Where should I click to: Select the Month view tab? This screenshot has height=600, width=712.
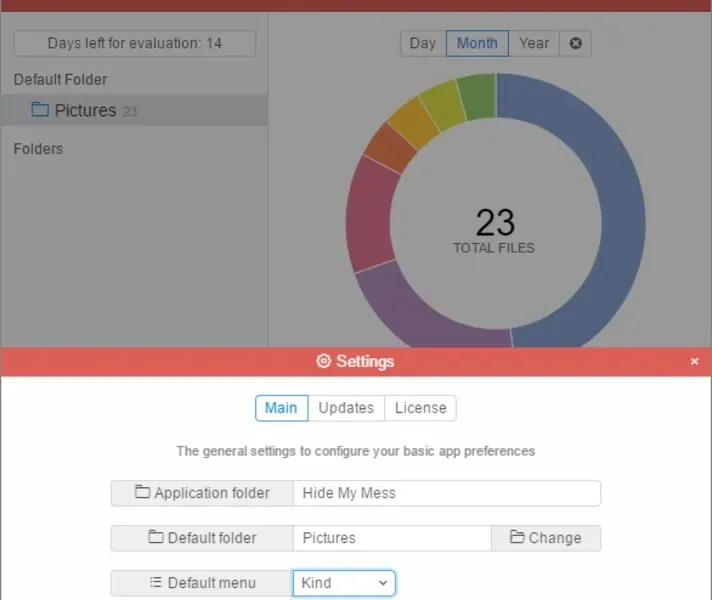click(x=477, y=44)
